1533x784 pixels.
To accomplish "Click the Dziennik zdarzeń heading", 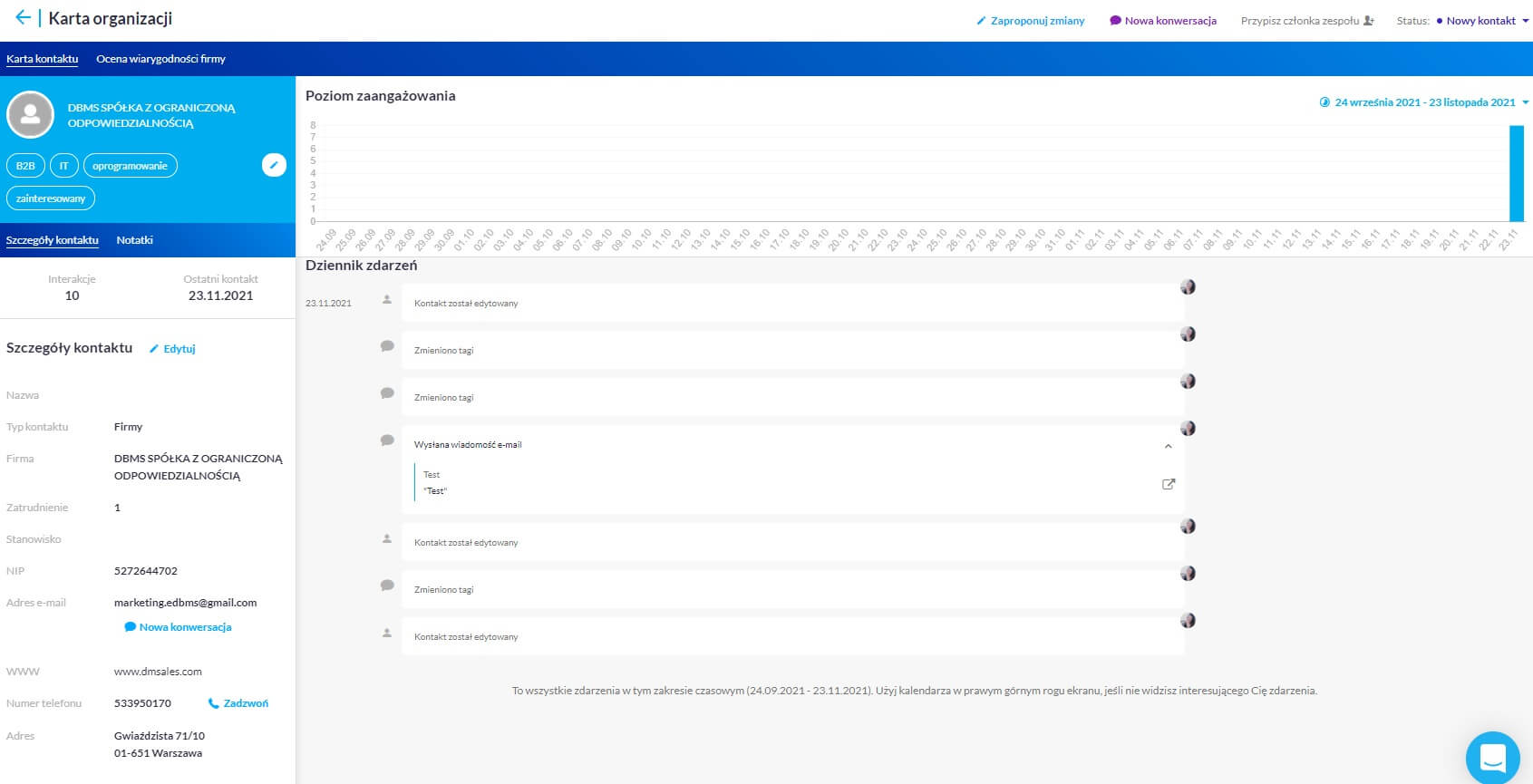I will point(361,266).
